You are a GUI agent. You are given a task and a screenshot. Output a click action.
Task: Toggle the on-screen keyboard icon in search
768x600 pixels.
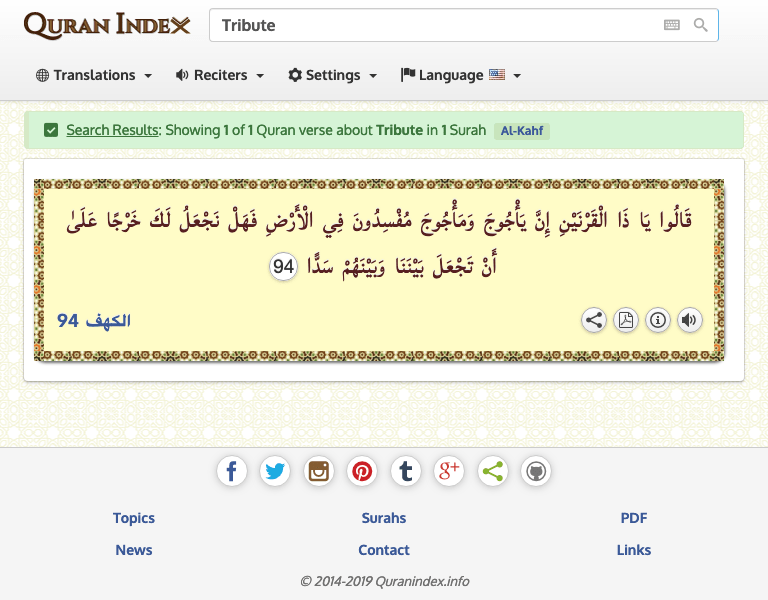[x=672, y=25]
